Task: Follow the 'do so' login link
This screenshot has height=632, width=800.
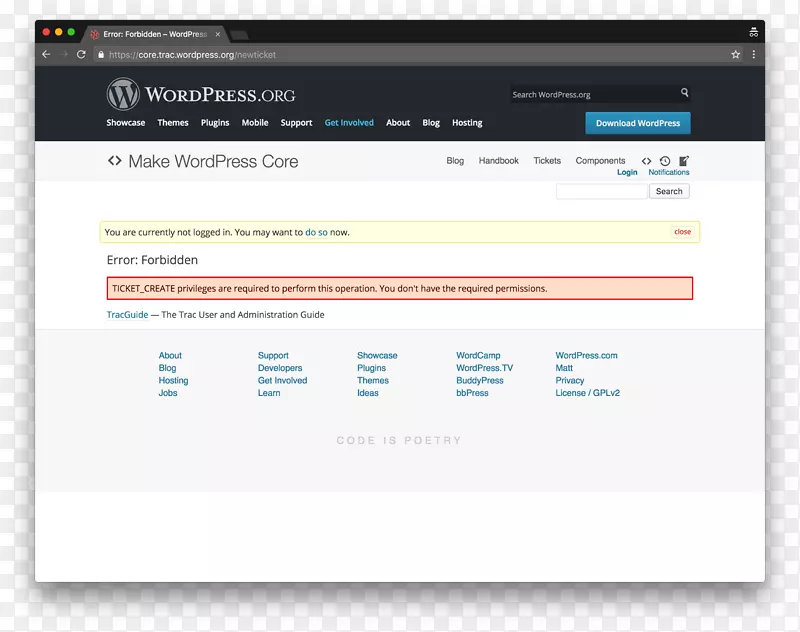Action: pos(316,232)
